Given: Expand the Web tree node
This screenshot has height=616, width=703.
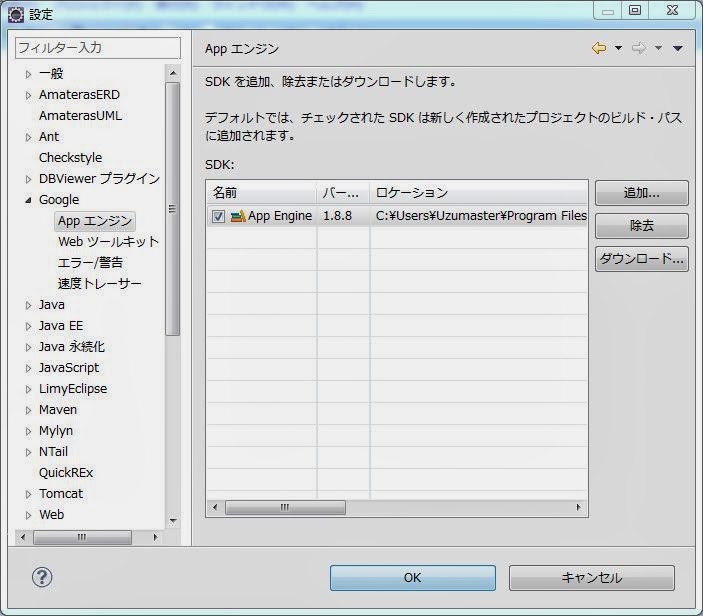Looking at the screenshot, I should [28, 515].
